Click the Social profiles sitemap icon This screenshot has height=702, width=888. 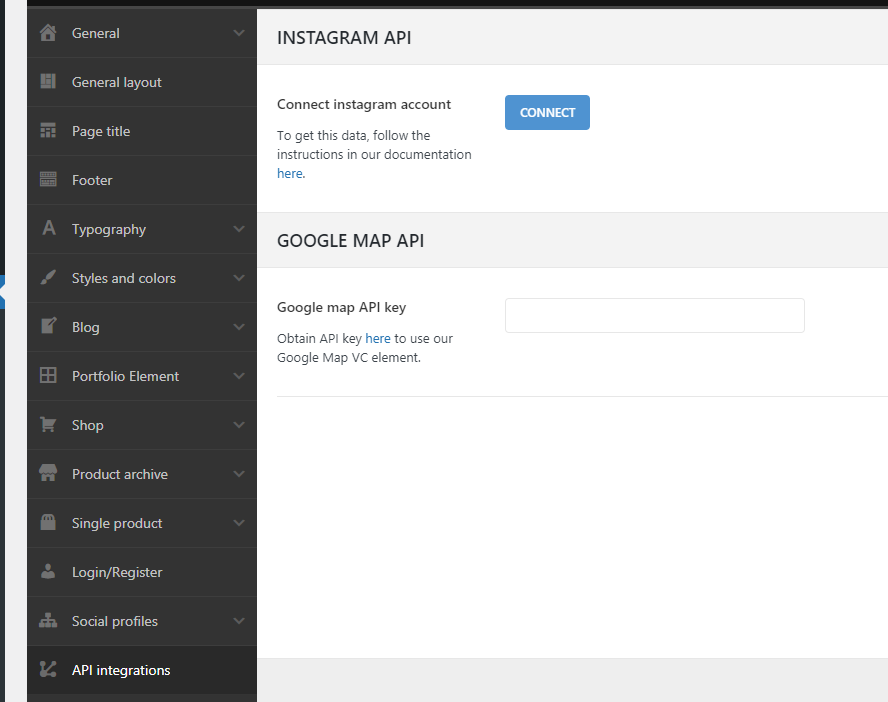tap(48, 620)
